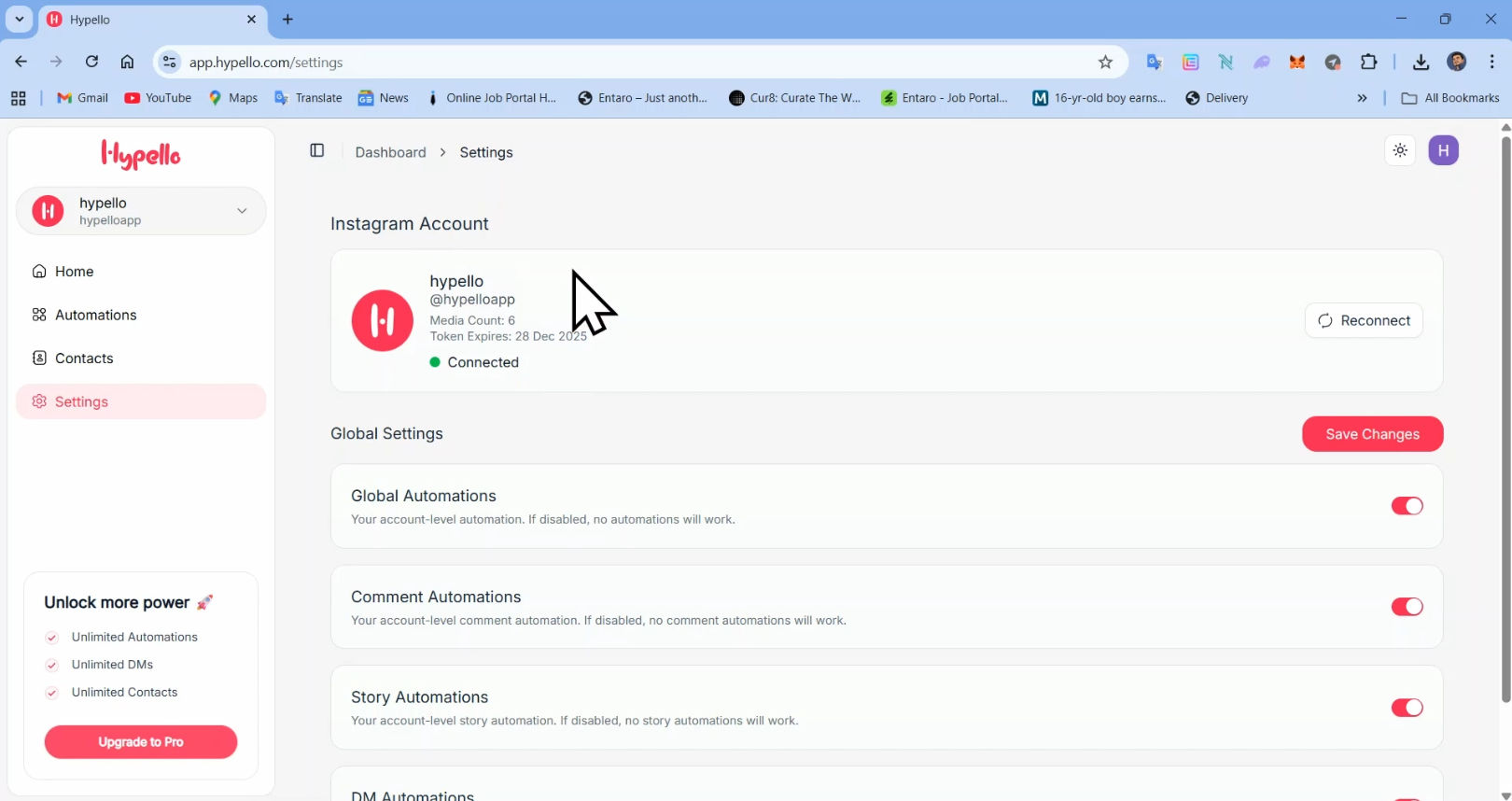Screen dimensions: 1512x801
Task: Click 'Unlimited DMs' feature text
Action: (x=112, y=665)
